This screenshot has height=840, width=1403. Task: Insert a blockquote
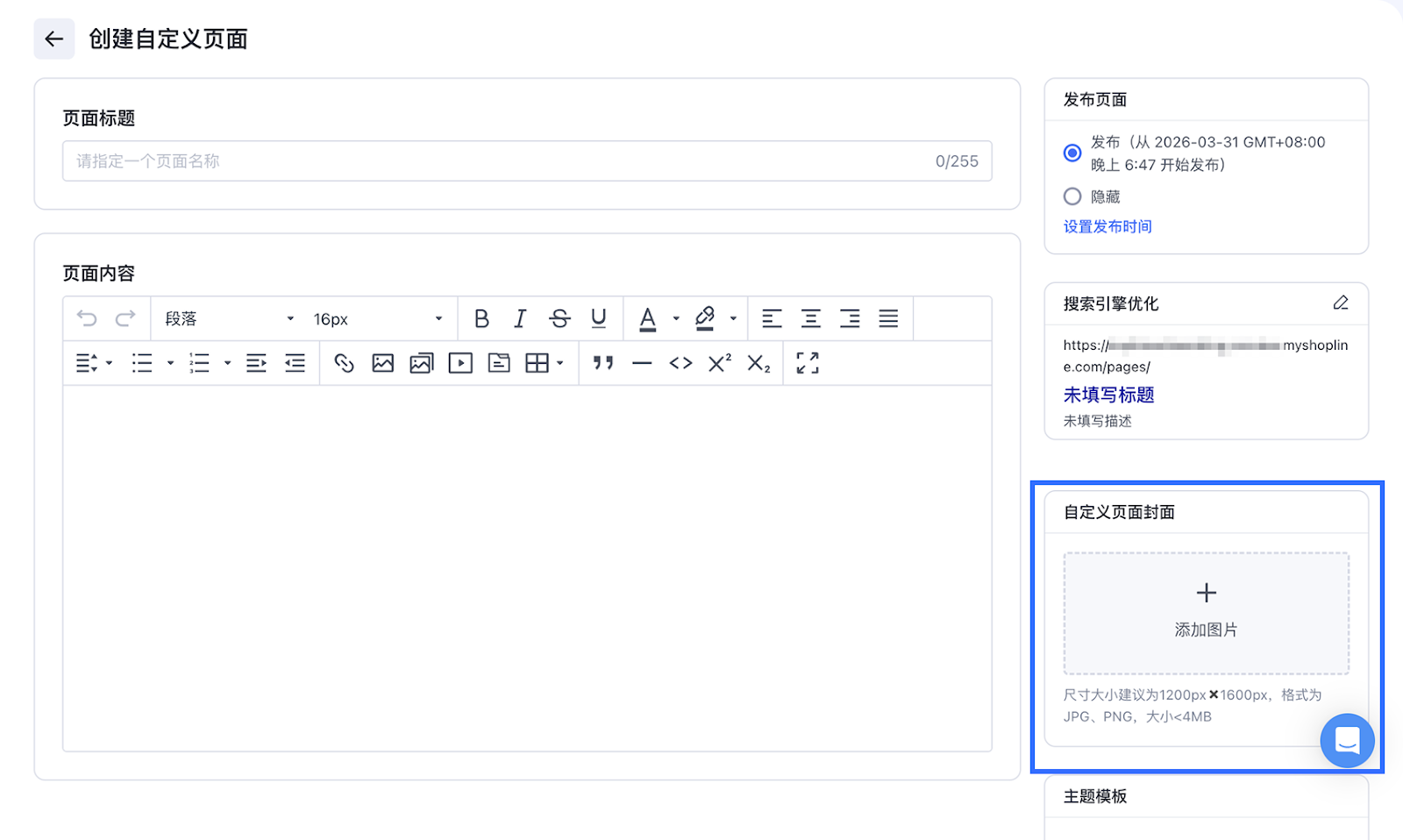point(602,363)
